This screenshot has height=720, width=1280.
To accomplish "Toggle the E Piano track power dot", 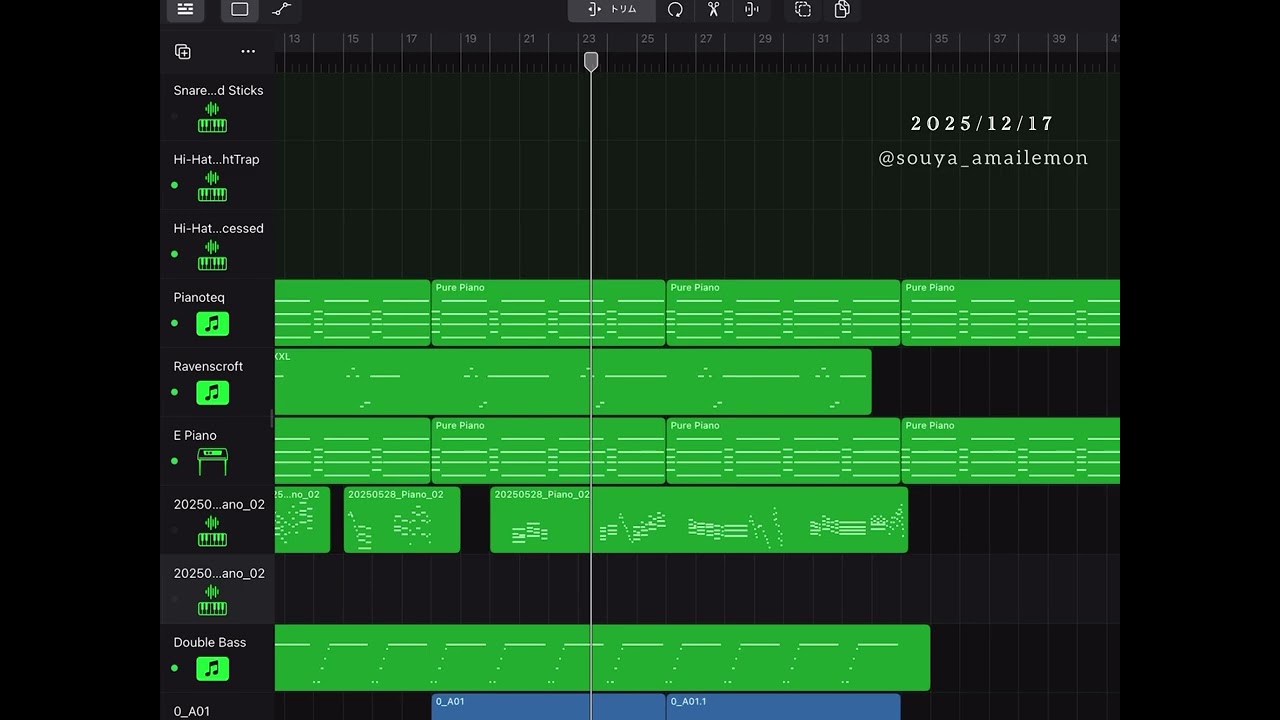I will click(175, 461).
